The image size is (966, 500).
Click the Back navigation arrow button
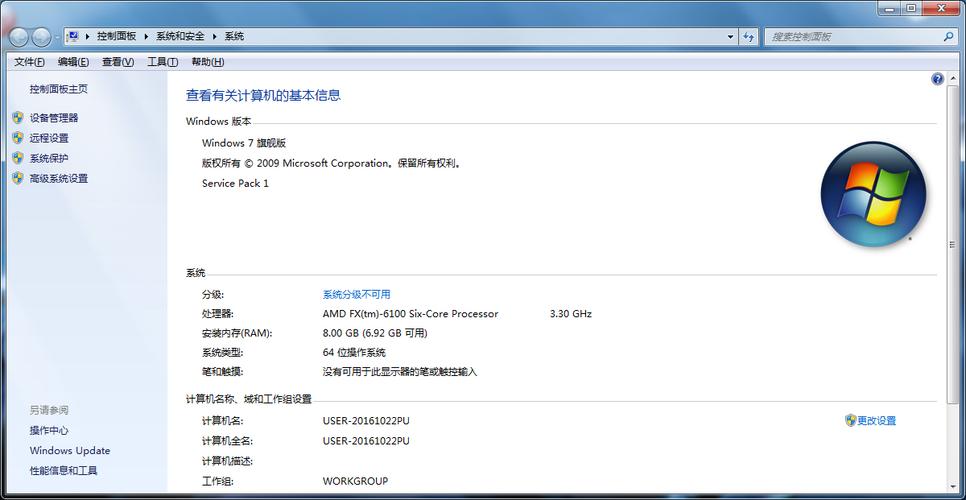(x=18, y=37)
